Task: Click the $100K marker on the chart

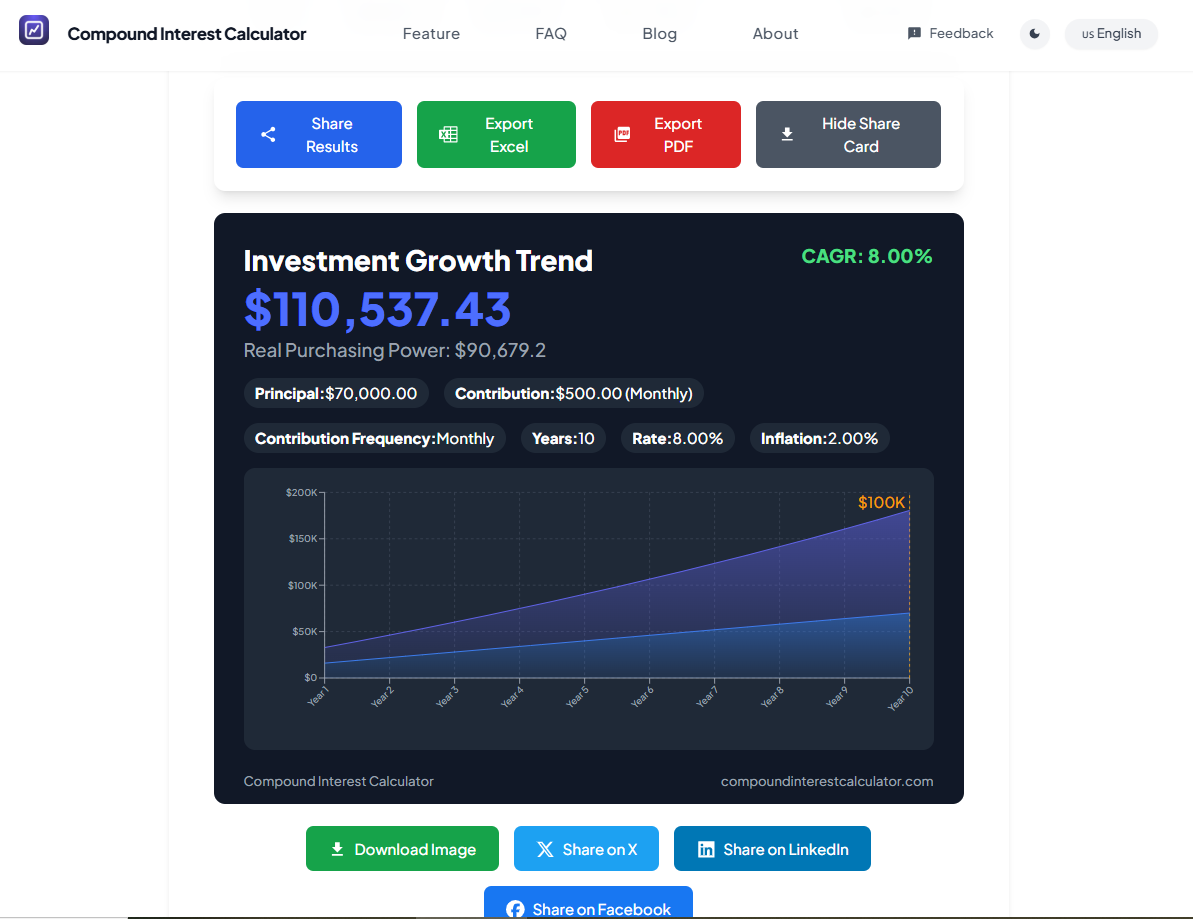Action: click(x=881, y=502)
